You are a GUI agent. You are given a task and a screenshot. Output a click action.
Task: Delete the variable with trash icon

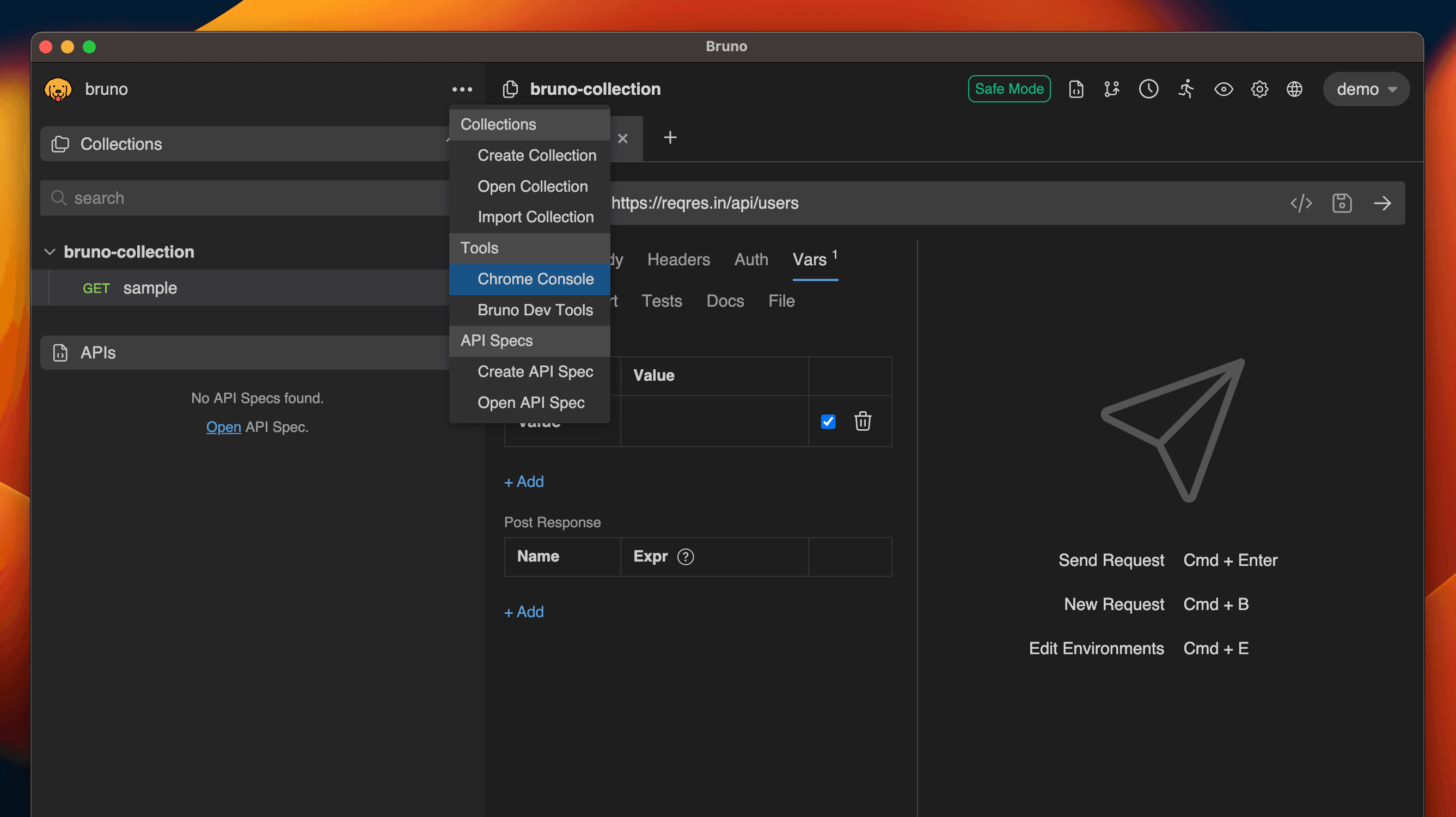pyautogui.click(x=862, y=421)
